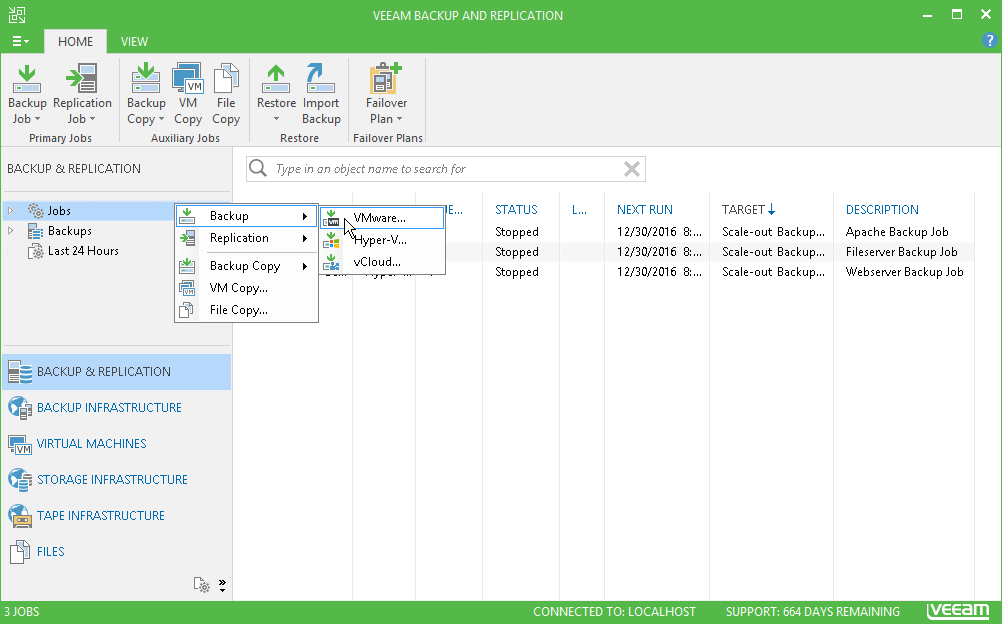Screen dimensions: 1002x624
Task: Click the object name search field
Action: (x=446, y=169)
